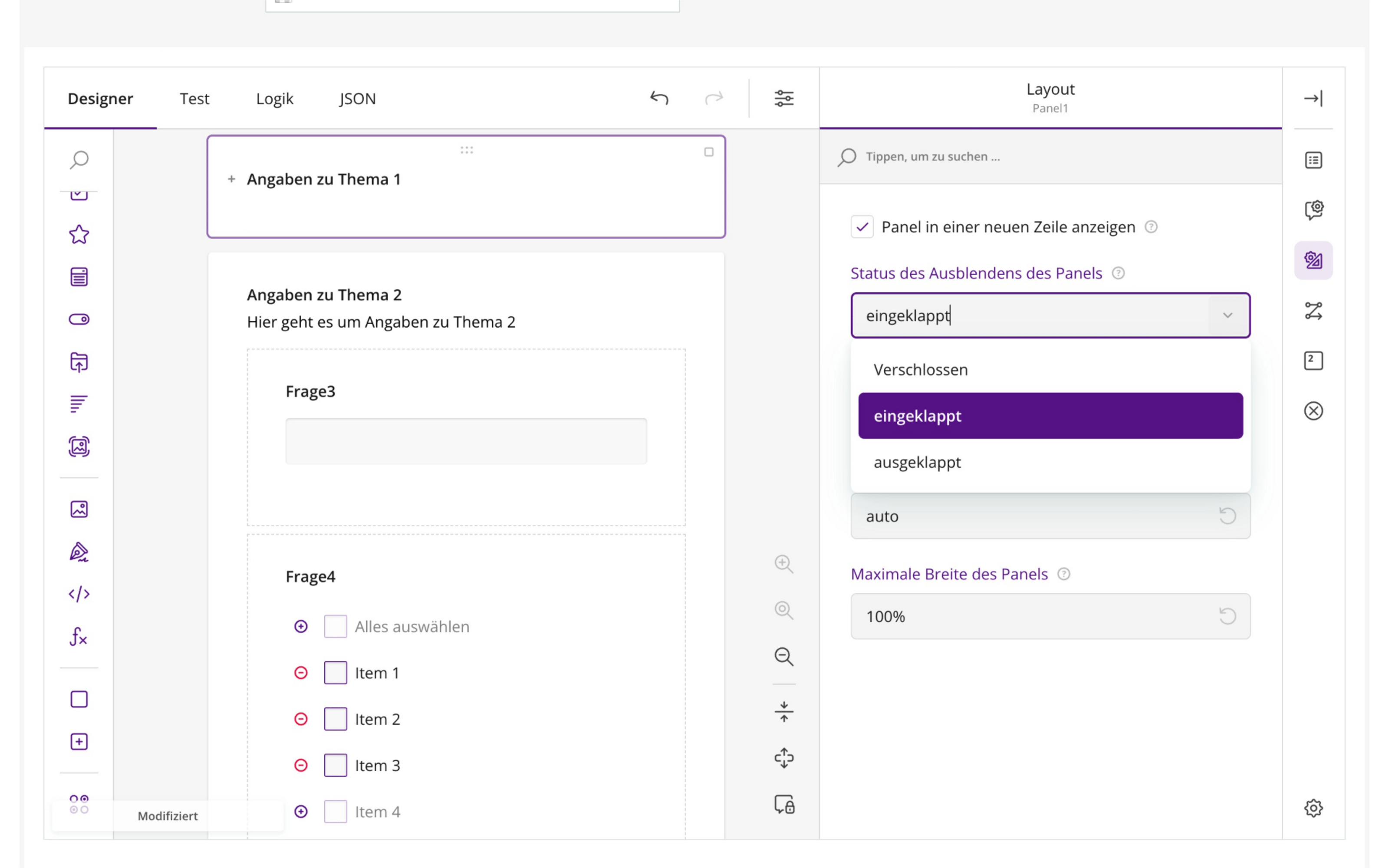Screen dimensions: 1389x868
Task: Switch to the JSON tab
Action: 357,99
